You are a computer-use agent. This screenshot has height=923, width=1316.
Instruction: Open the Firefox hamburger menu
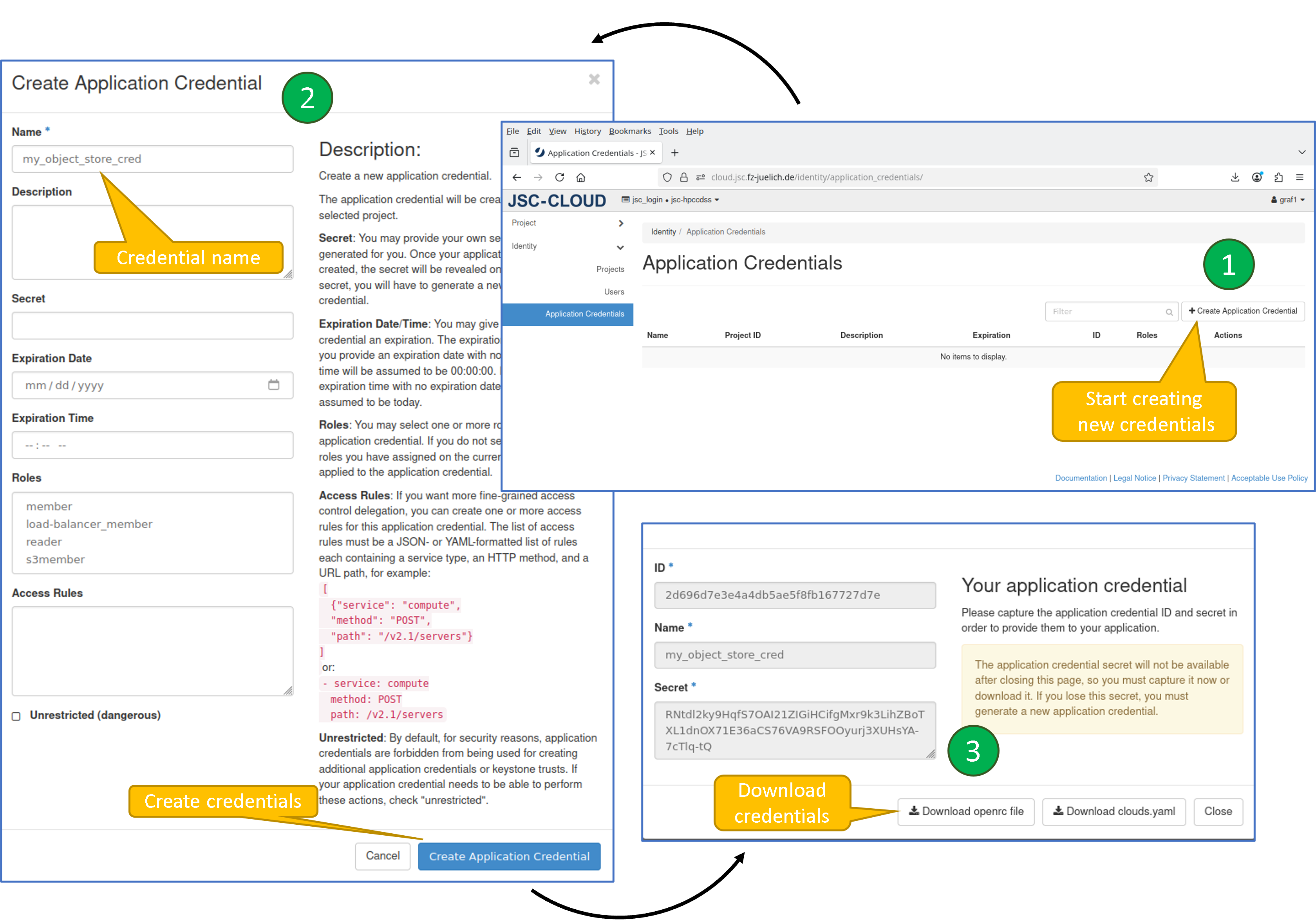[1300, 178]
